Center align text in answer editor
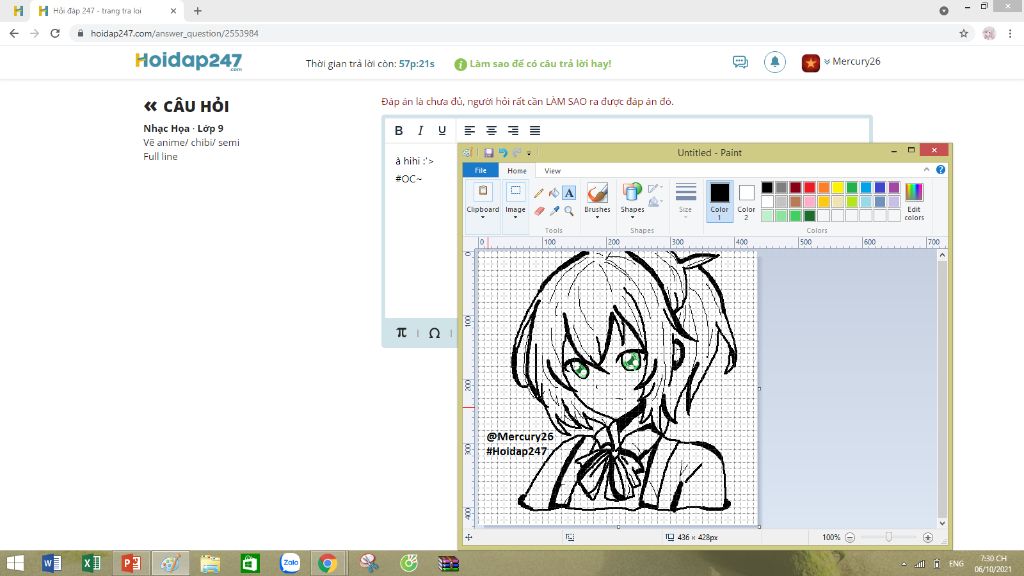 coord(491,131)
